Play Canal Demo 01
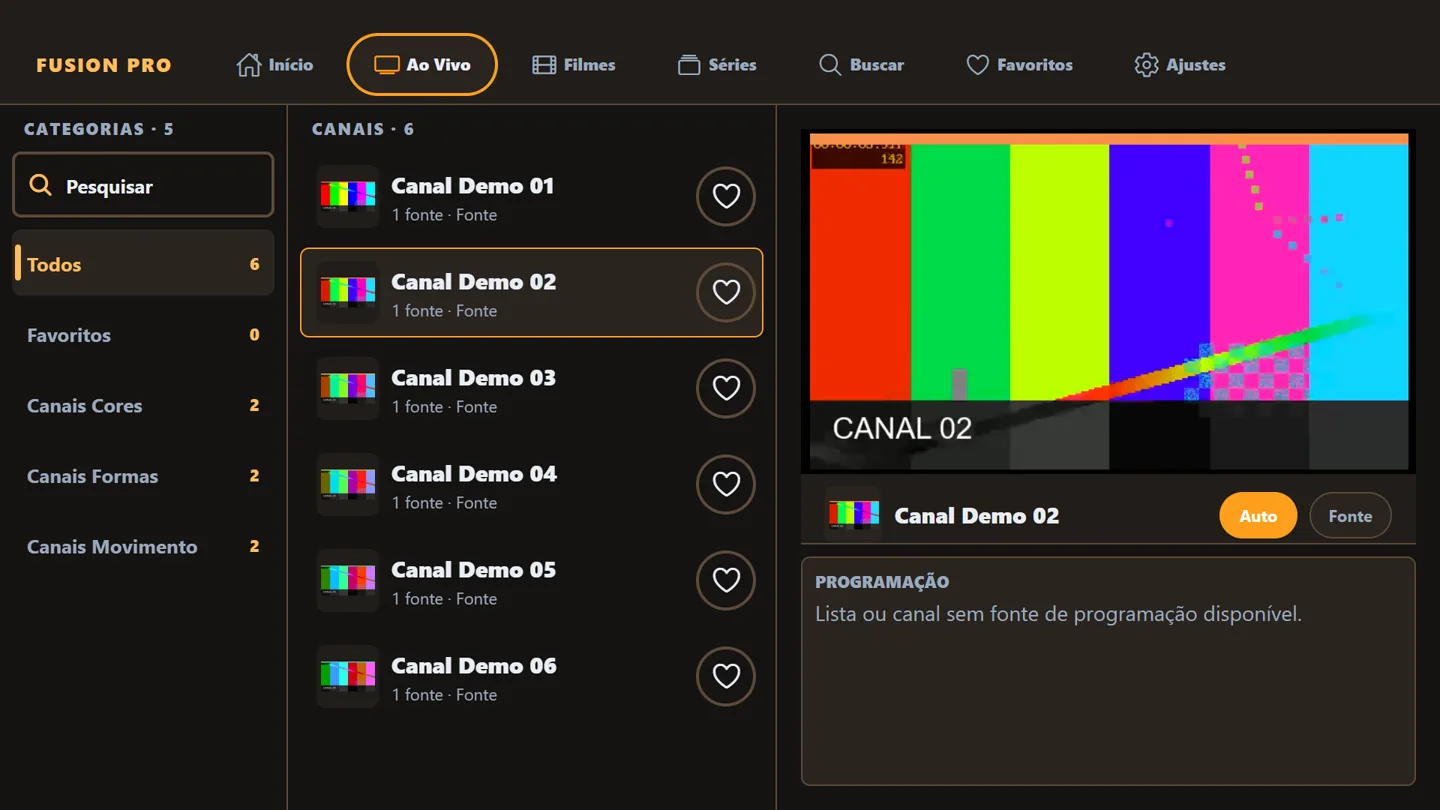1440x810 pixels. tap(532, 196)
